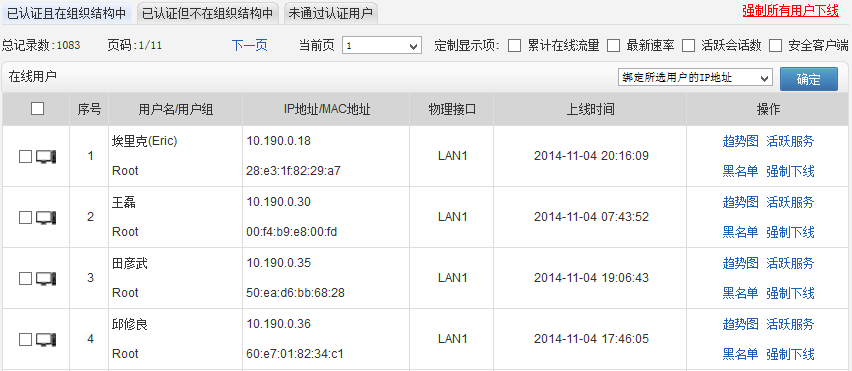Open 趋势图 for 埃里克(Eric)
852x371 pixels.
740,142
